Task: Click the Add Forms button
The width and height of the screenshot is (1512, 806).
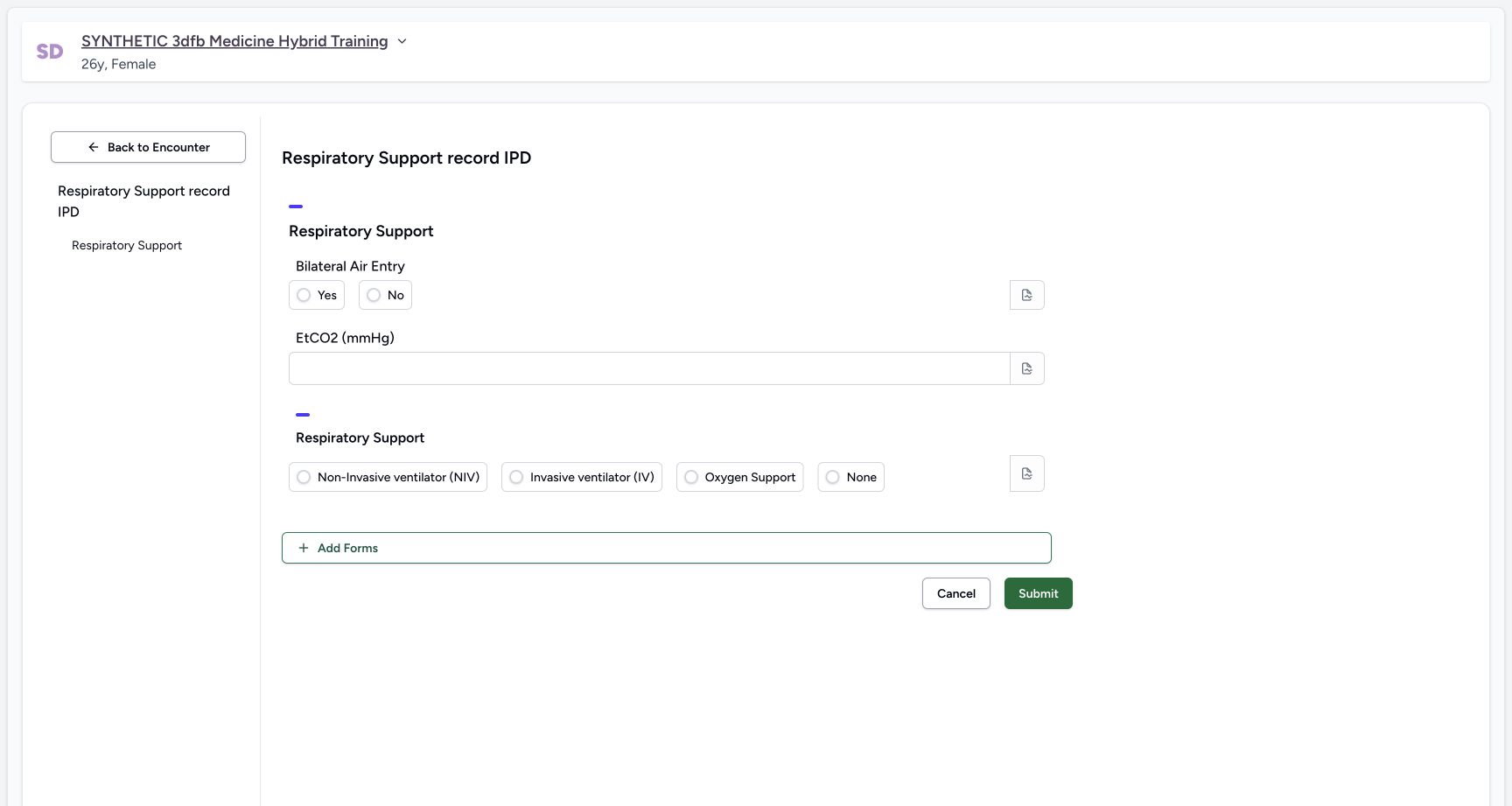Action: click(667, 548)
